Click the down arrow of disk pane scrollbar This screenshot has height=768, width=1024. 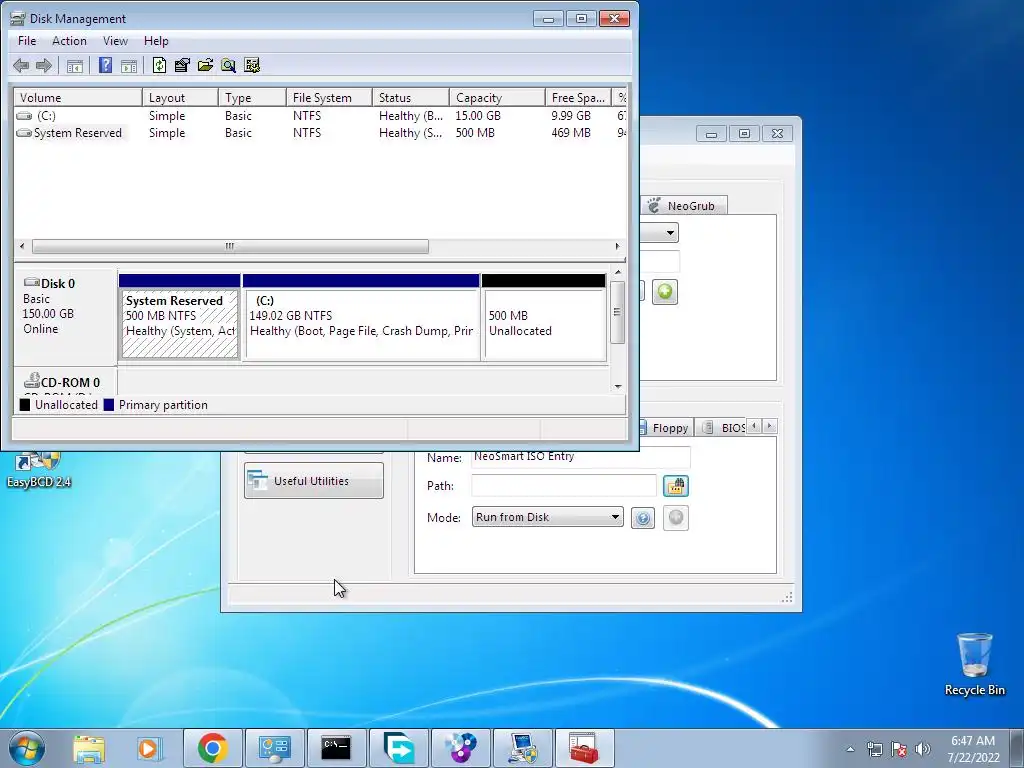[618, 387]
